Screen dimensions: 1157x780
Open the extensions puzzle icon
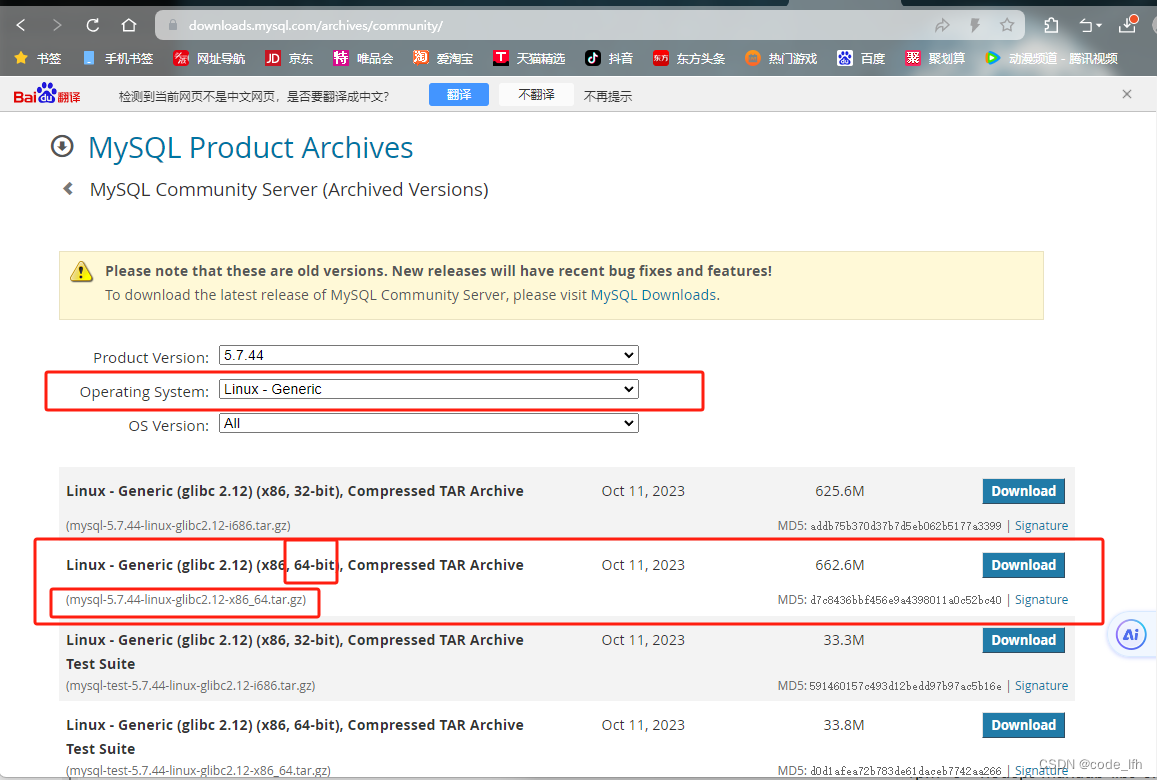(1051, 26)
